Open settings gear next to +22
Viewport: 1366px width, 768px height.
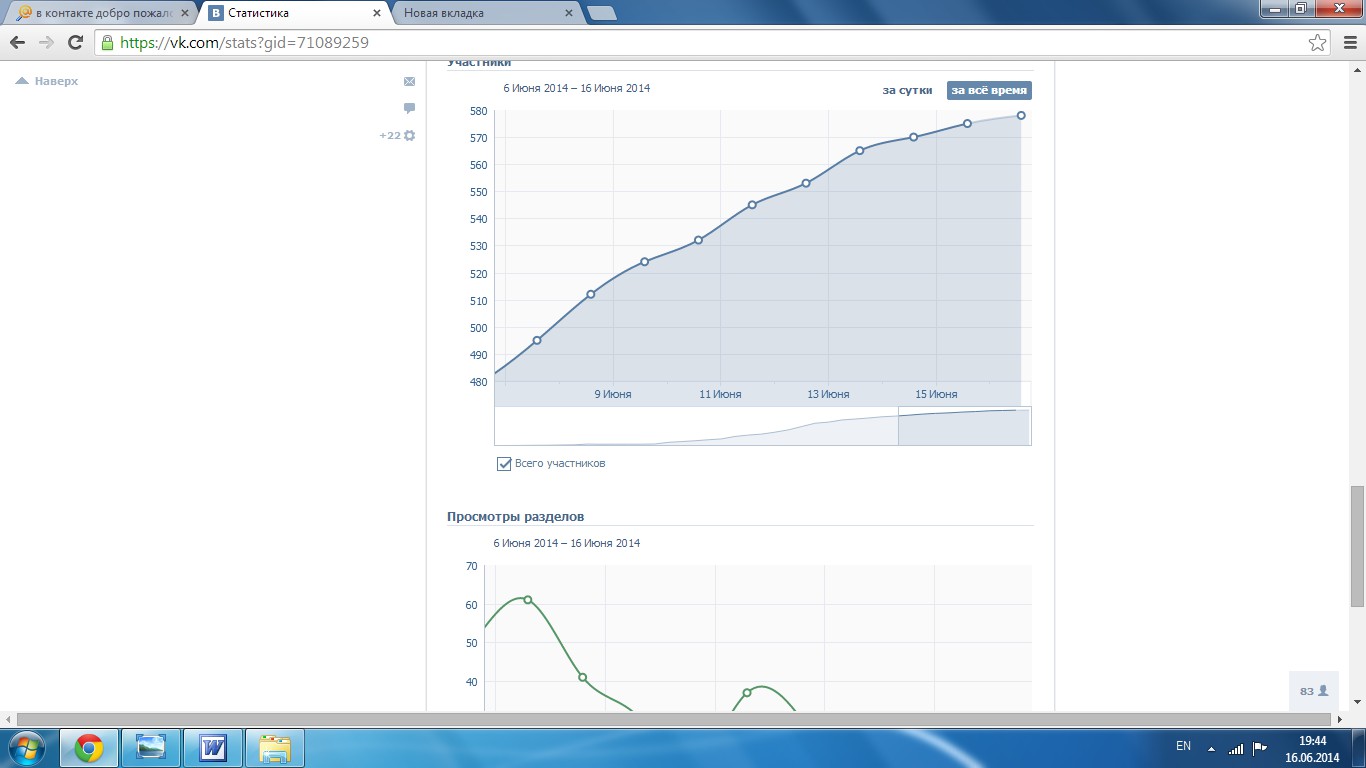tap(409, 135)
